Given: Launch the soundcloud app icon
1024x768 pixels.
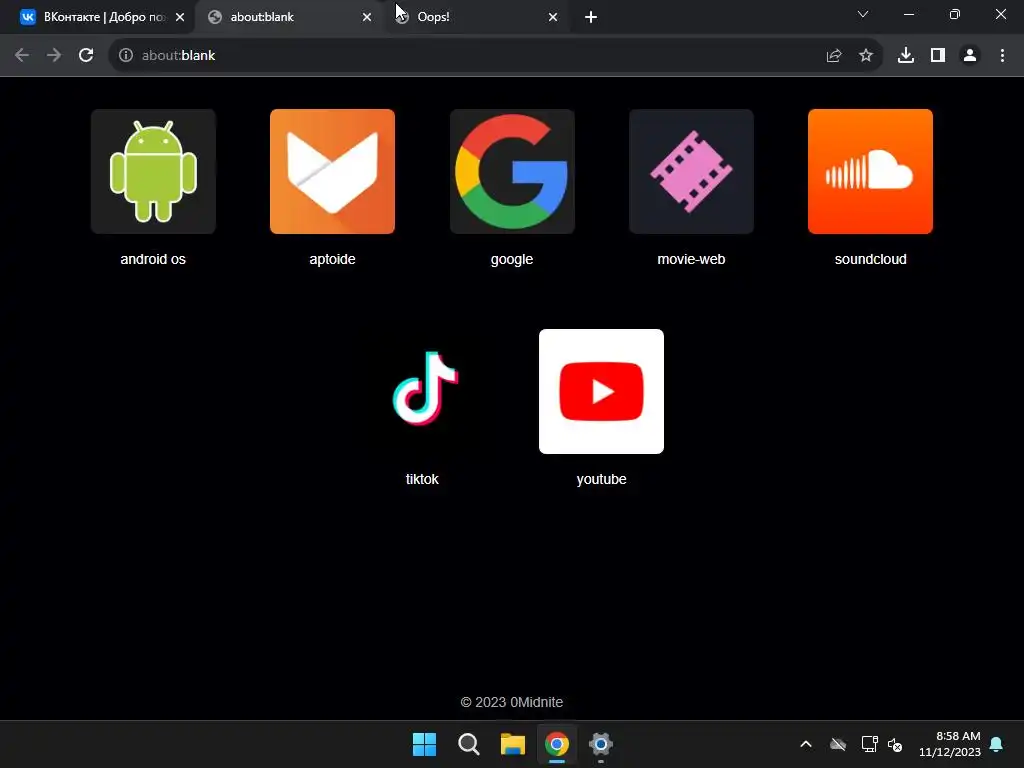Looking at the screenshot, I should 870,171.
